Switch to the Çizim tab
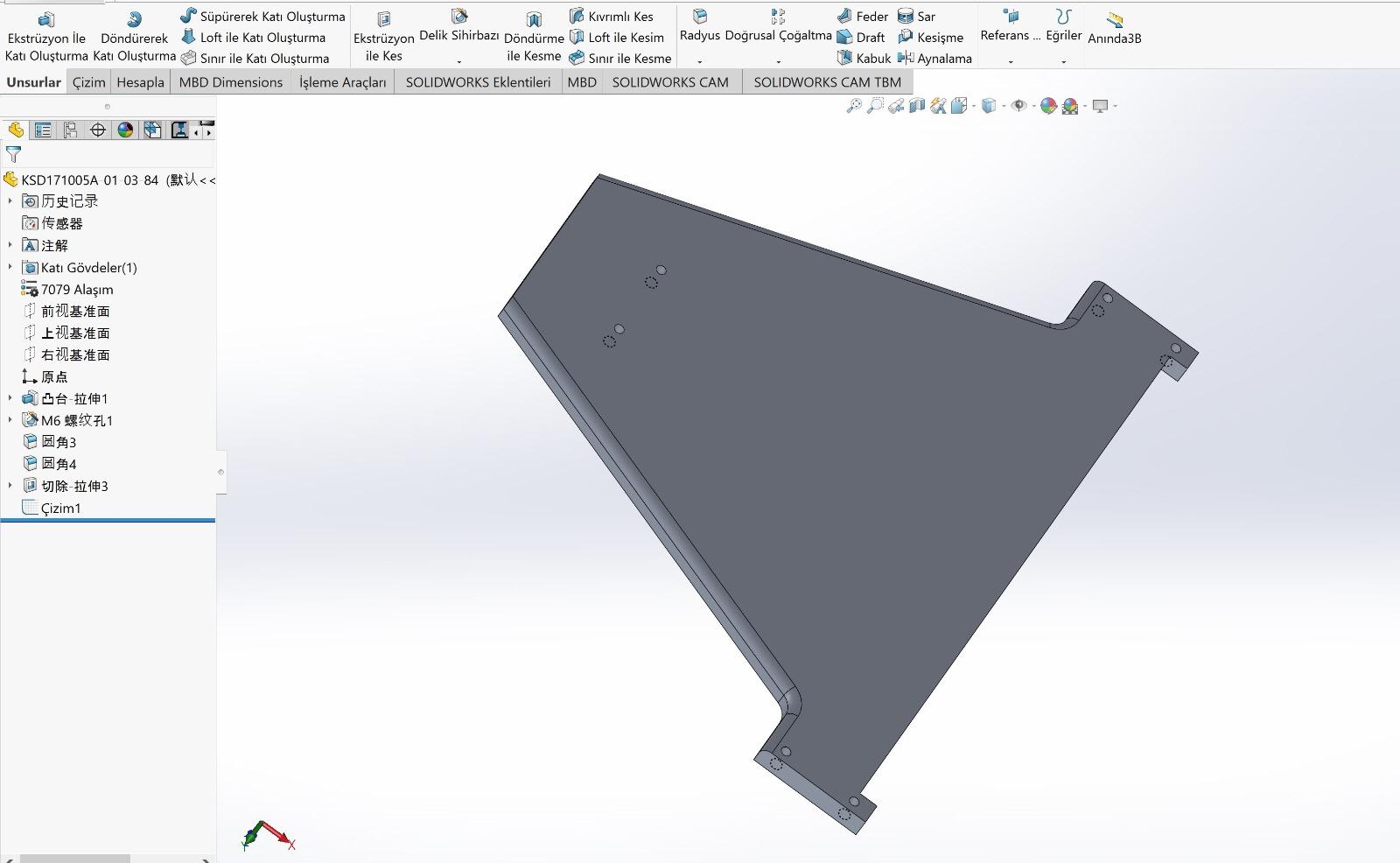 88,81
